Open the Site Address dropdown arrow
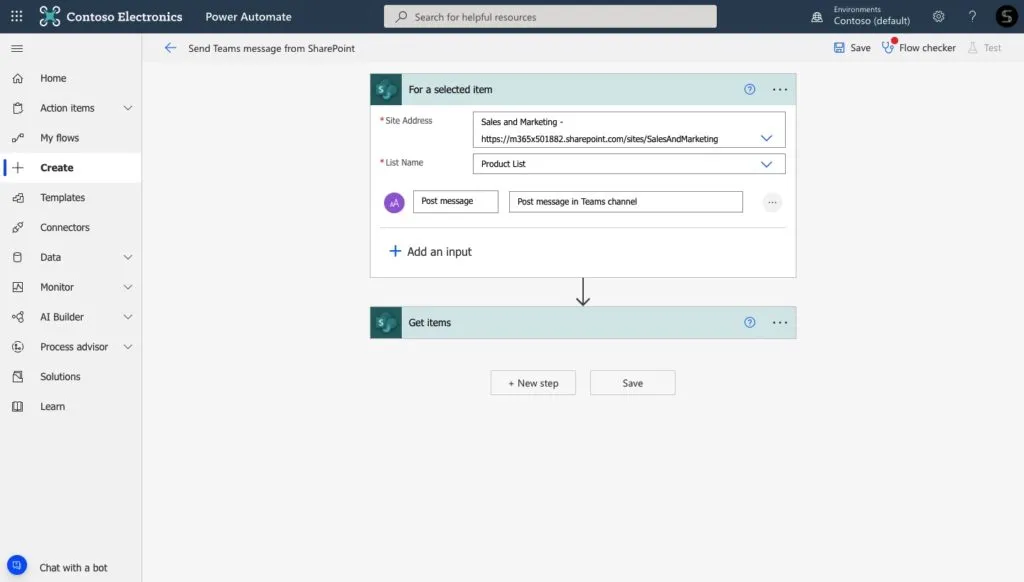The image size is (1024, 582). coord(767,138)
